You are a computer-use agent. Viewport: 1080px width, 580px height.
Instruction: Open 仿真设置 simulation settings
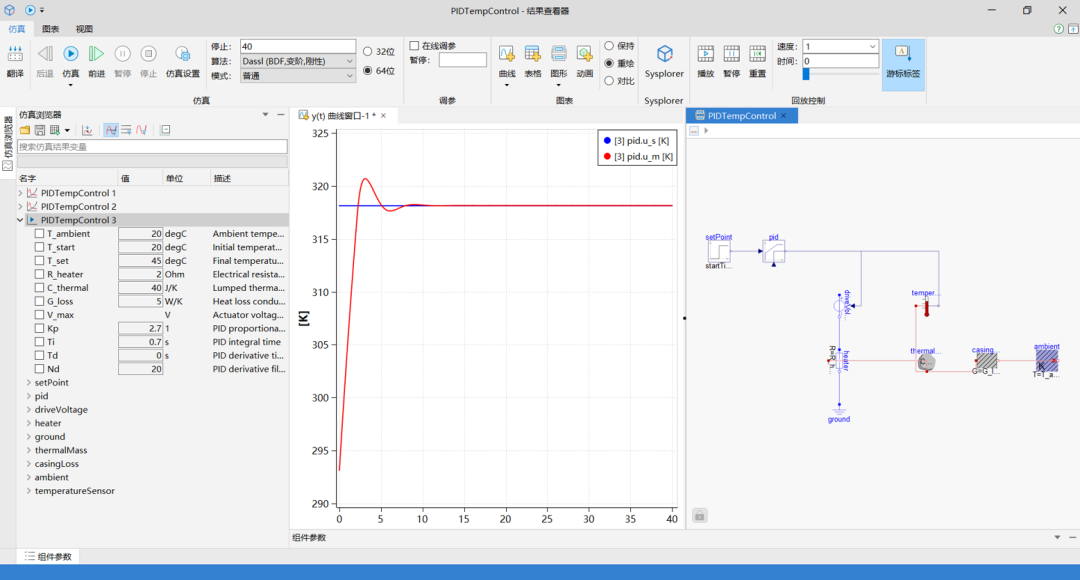[x=183, y=54]
